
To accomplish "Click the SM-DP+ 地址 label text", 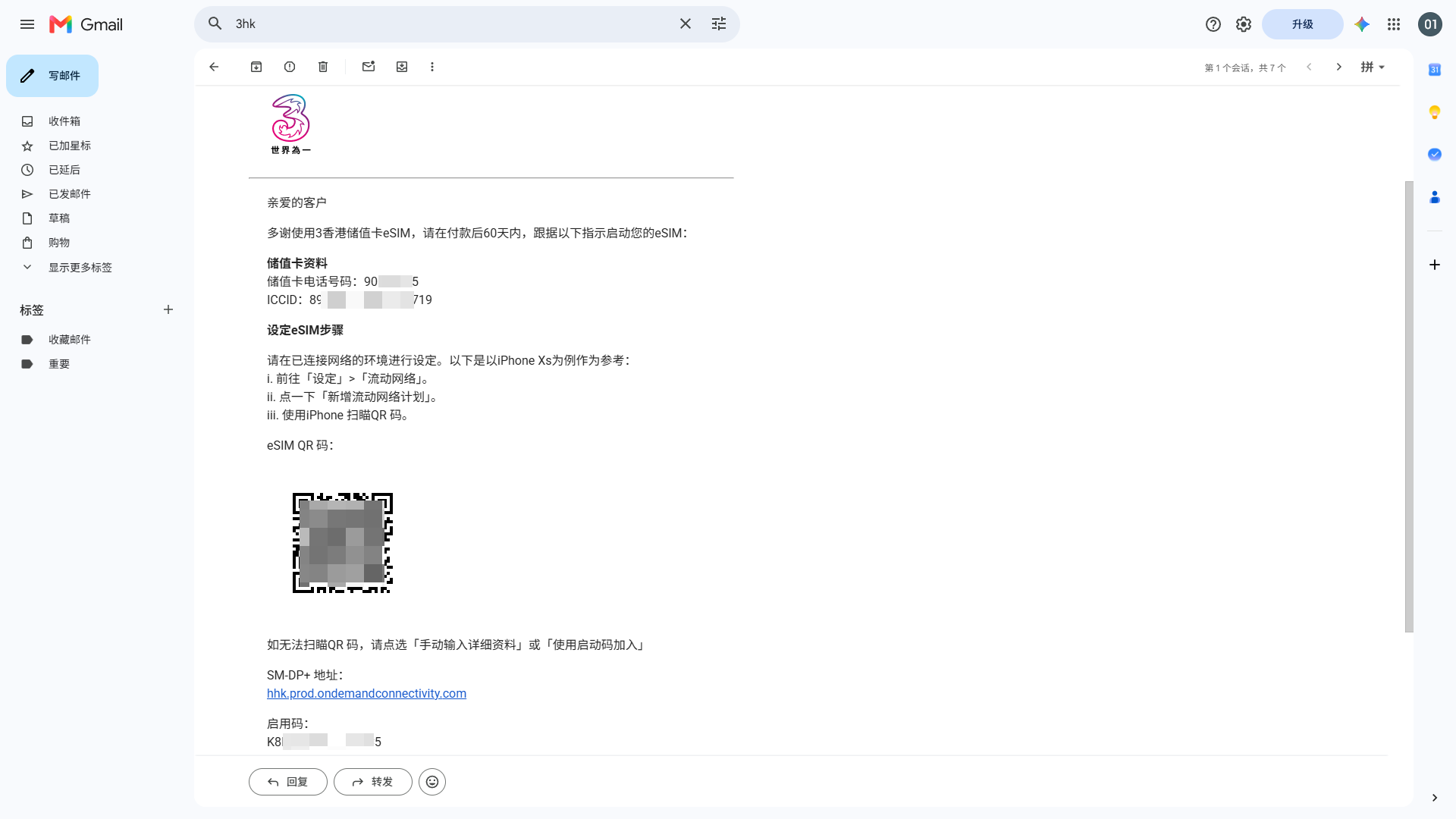I will (305, 675).
